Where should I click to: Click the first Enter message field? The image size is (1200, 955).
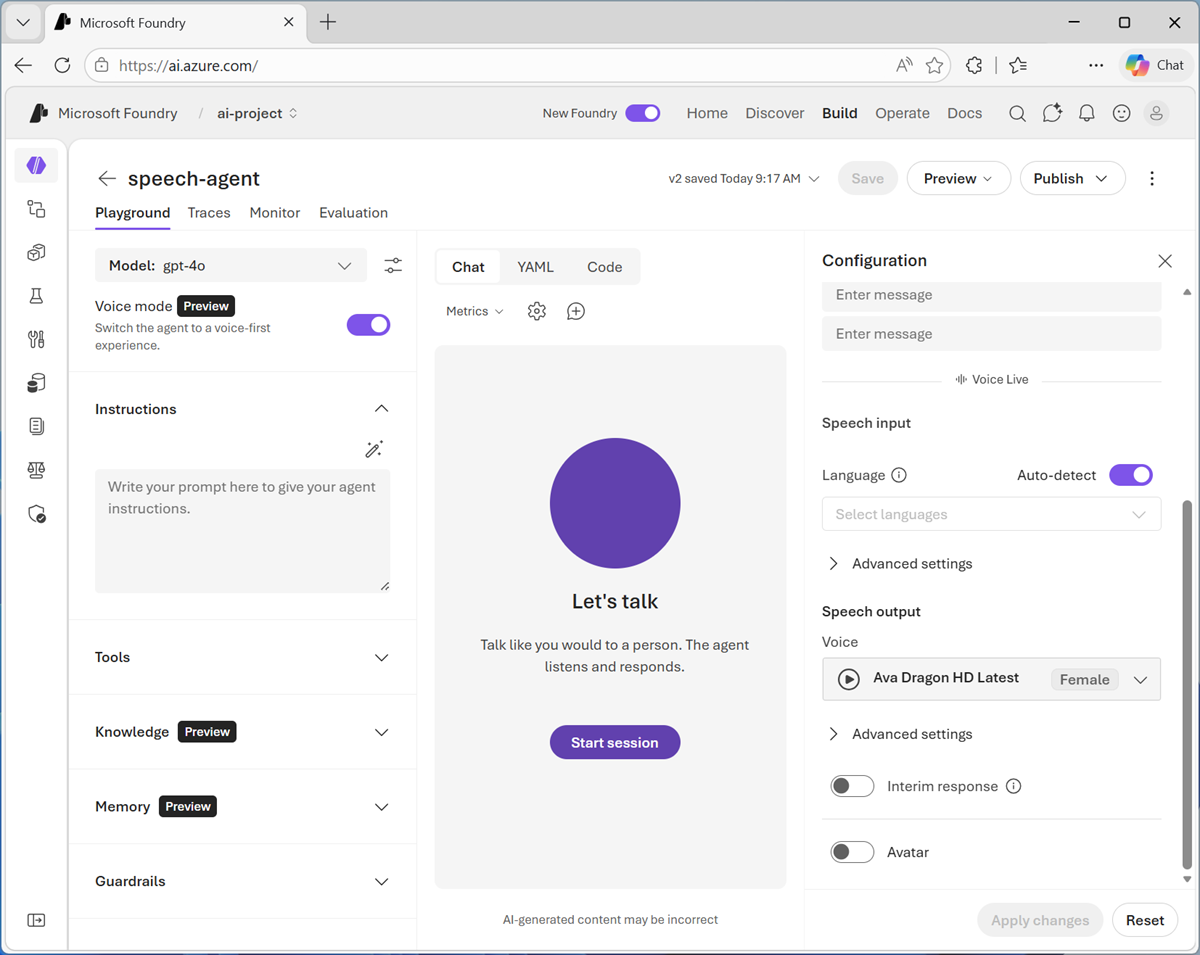(991, 295)
